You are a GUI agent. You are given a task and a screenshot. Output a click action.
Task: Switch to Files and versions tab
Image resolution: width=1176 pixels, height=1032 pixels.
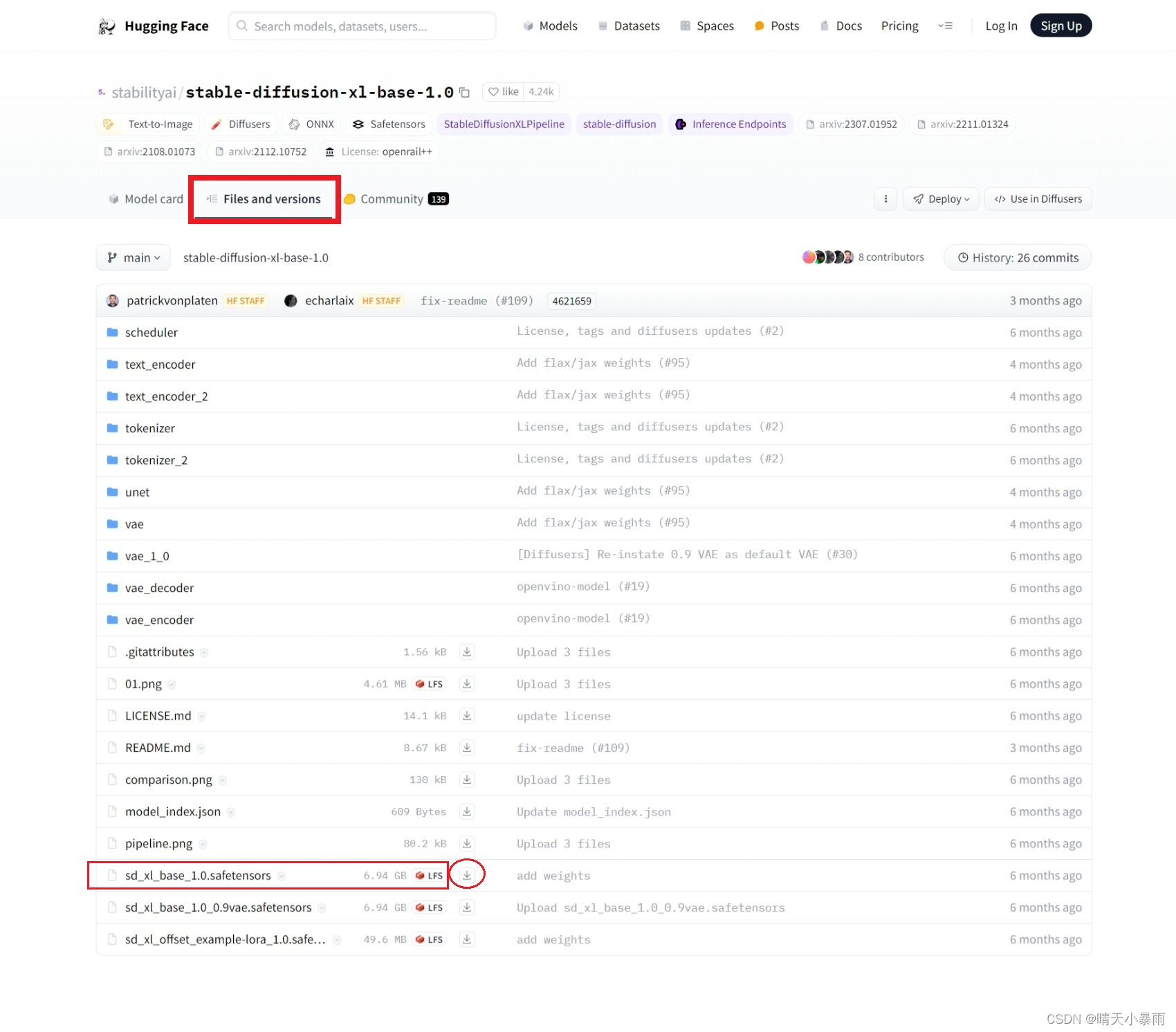tap(264, 199)
